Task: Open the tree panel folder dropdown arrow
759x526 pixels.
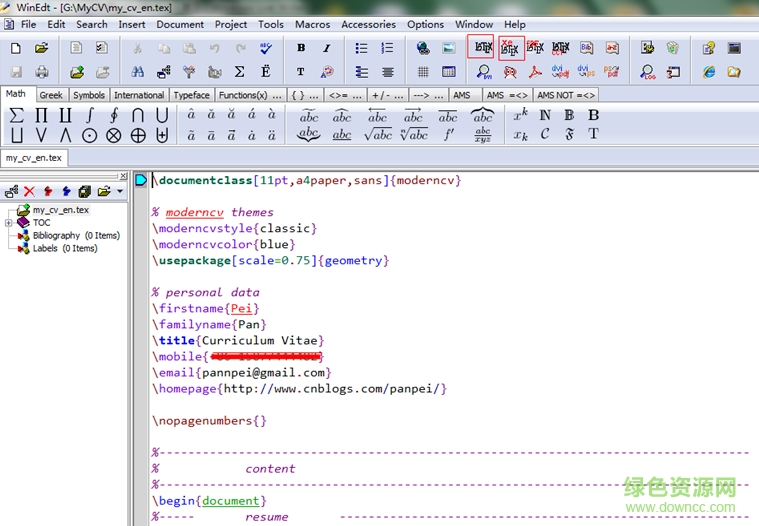Action: click(x=120, y=191)
